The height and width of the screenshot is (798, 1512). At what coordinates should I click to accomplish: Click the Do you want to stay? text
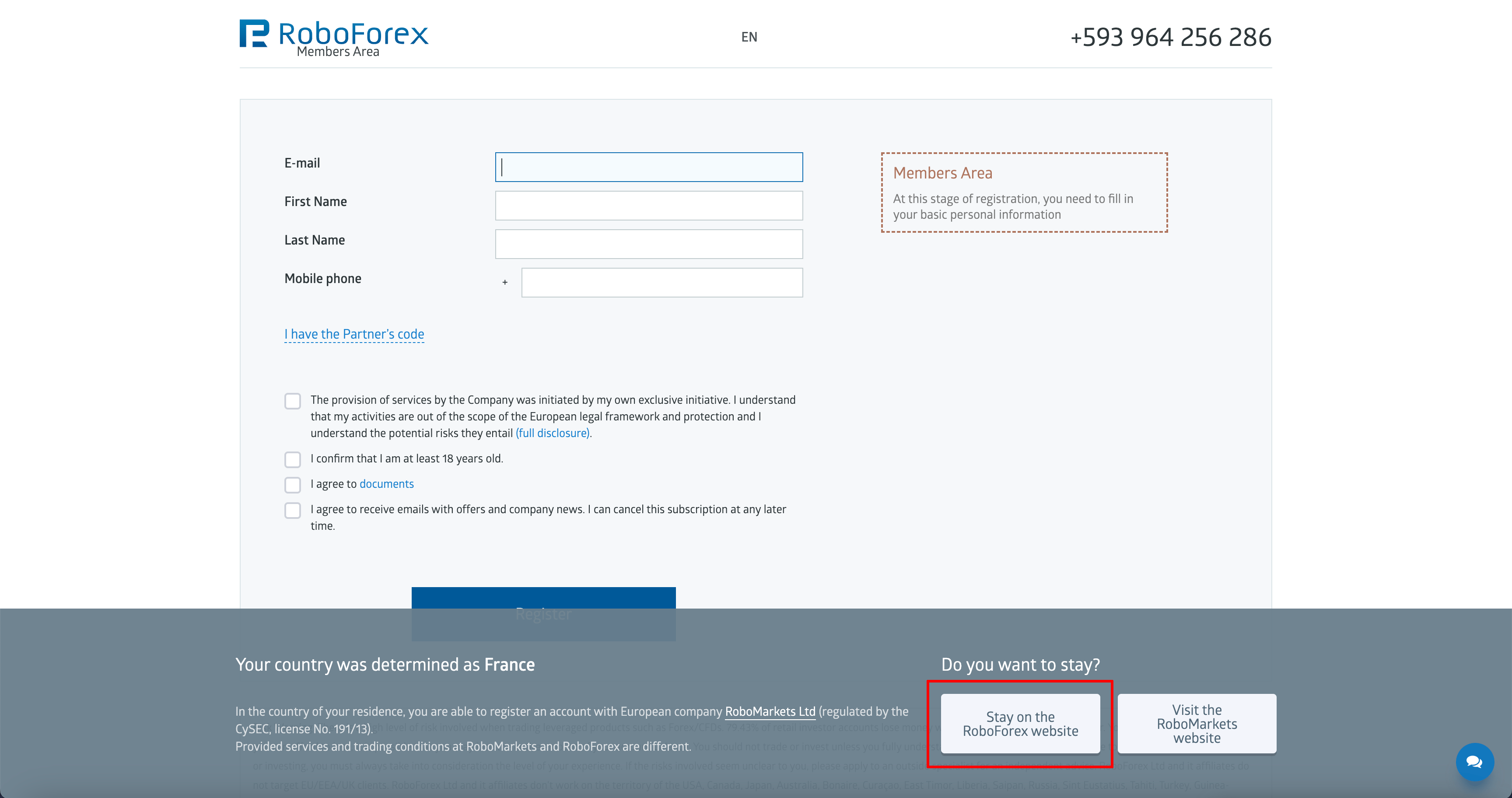[x=1020, y=665]
